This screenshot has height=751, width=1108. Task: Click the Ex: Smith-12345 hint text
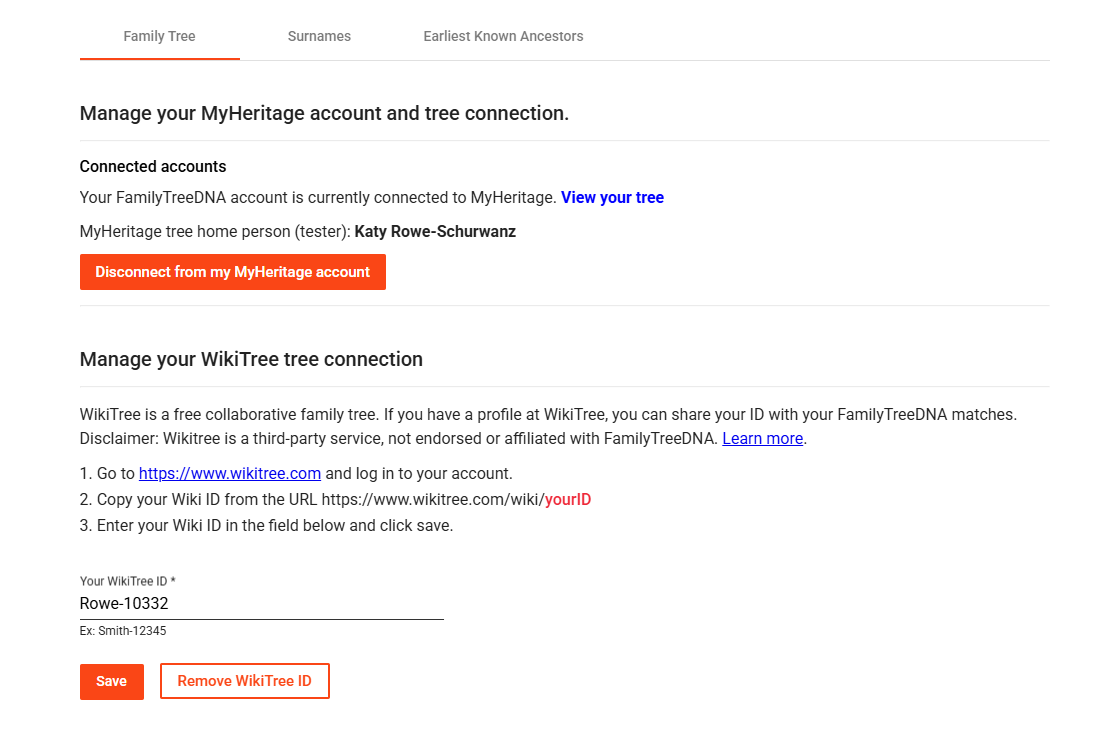point(123,631)
